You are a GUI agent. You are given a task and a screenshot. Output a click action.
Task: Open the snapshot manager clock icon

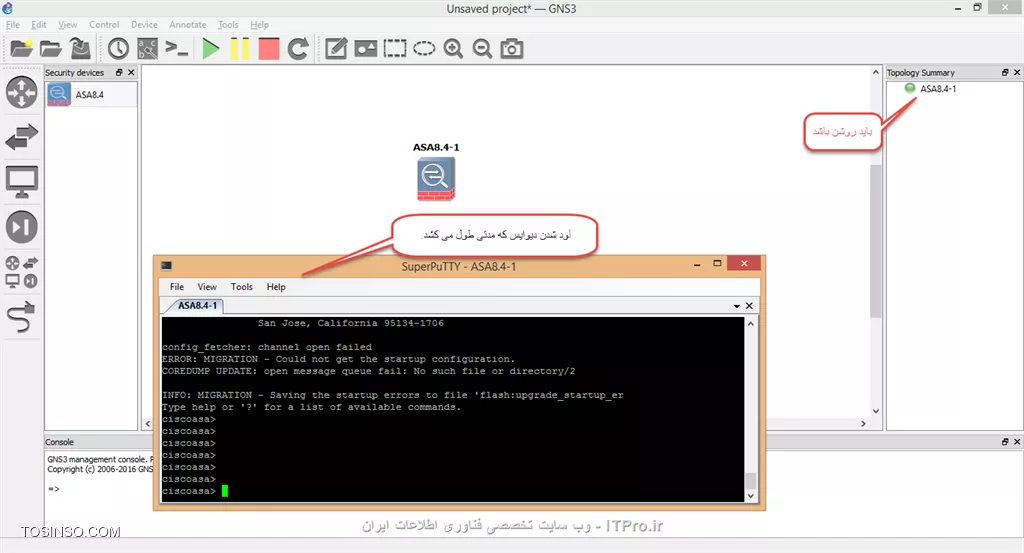pyautogui.click(x=118, y=48)
